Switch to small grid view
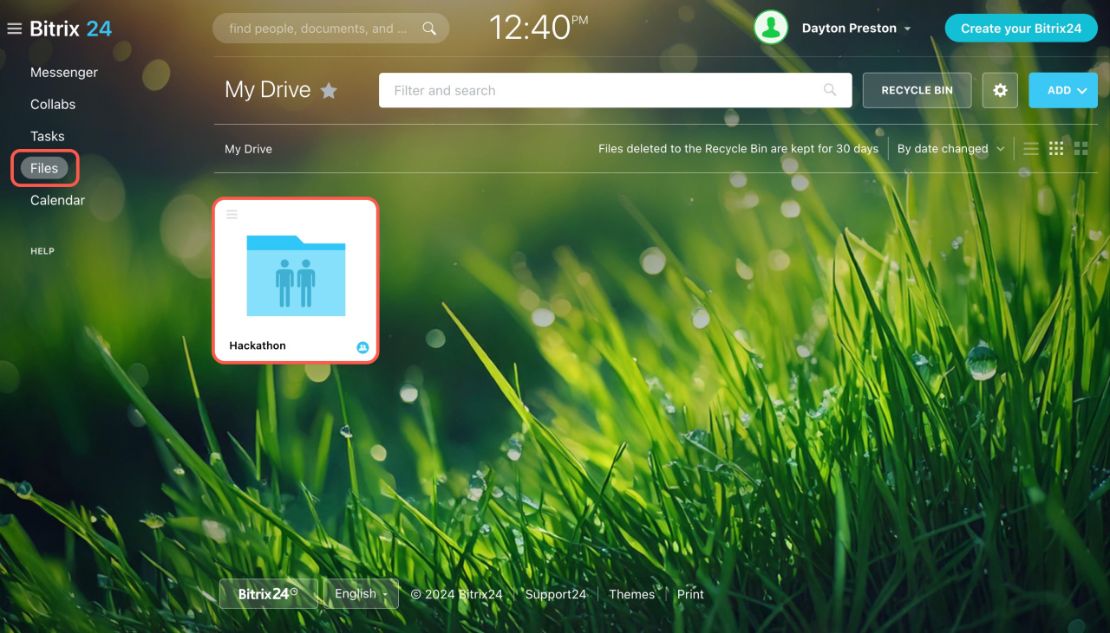This screenshot has height=633, width=1110. (1056, 149)
